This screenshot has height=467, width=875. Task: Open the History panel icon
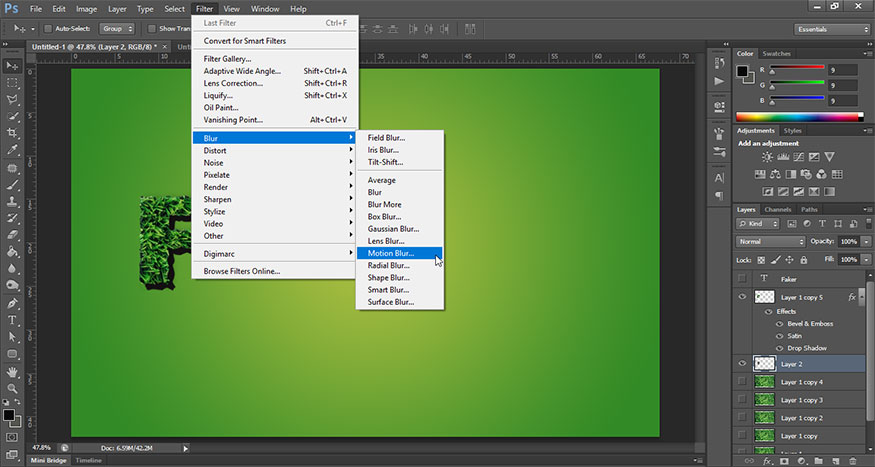(x=719, y=64)
